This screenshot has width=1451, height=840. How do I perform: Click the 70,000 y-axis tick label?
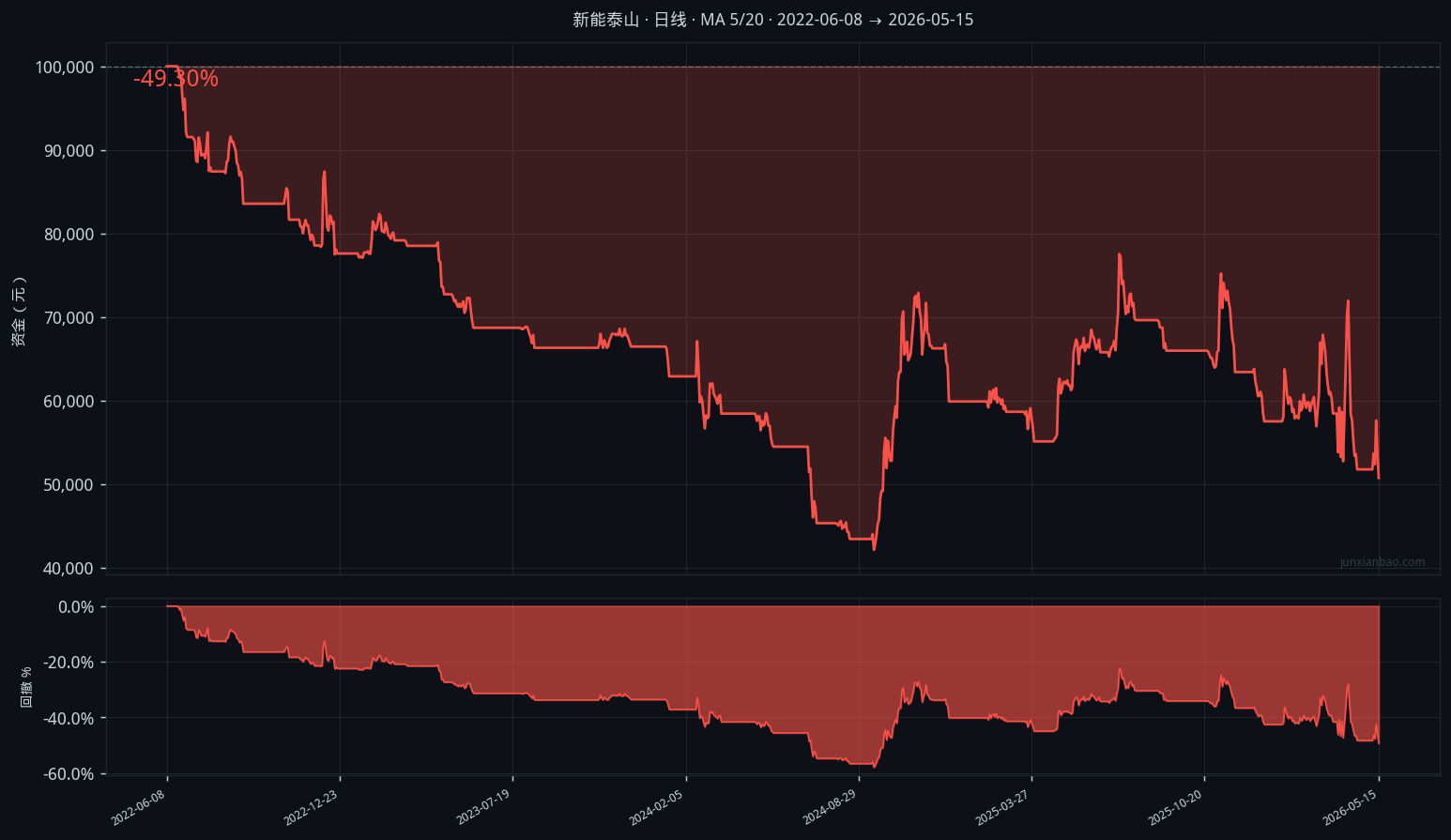pyautogui.click(x=69, y=318)
